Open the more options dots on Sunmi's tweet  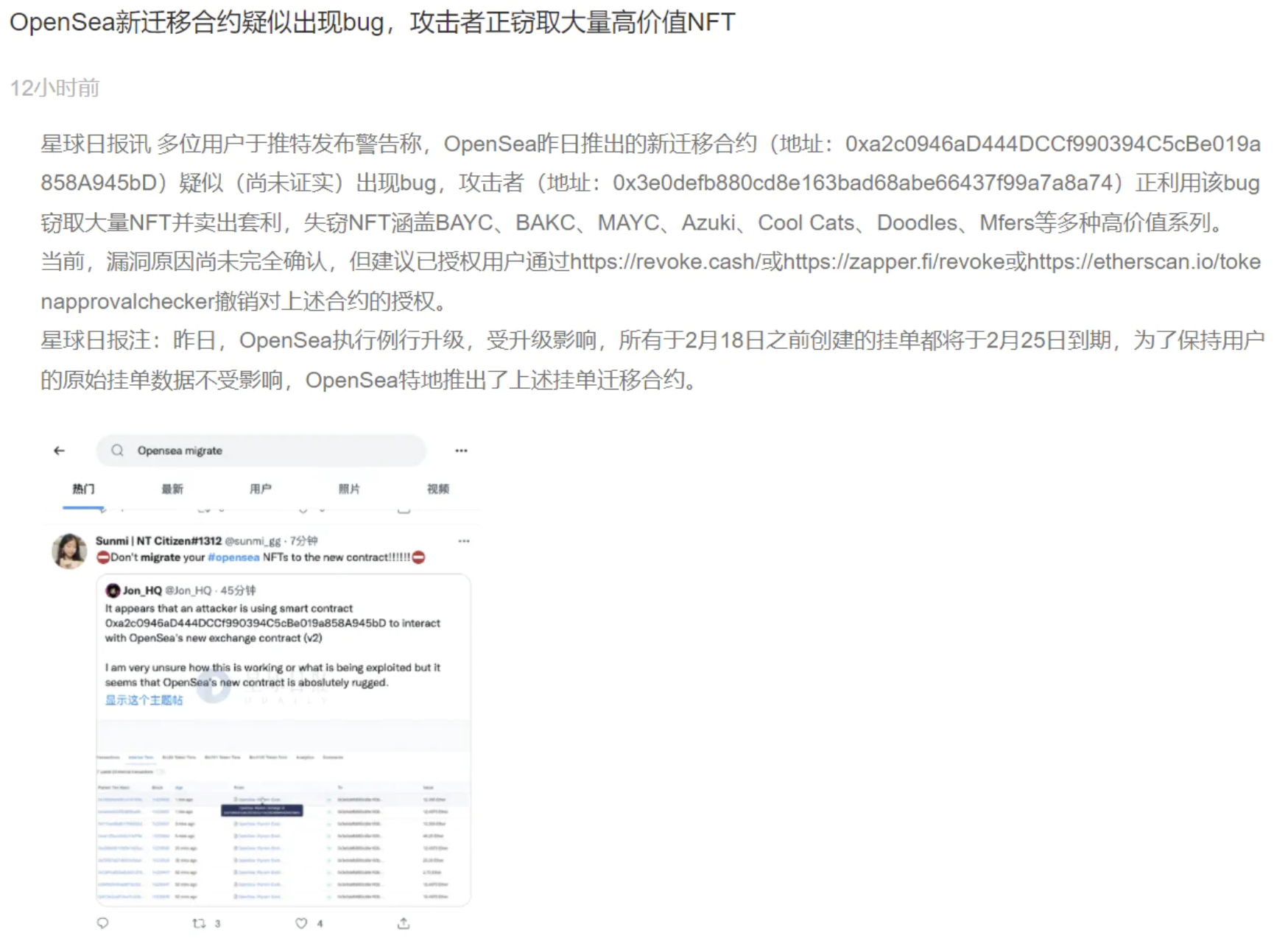(464, 541)
